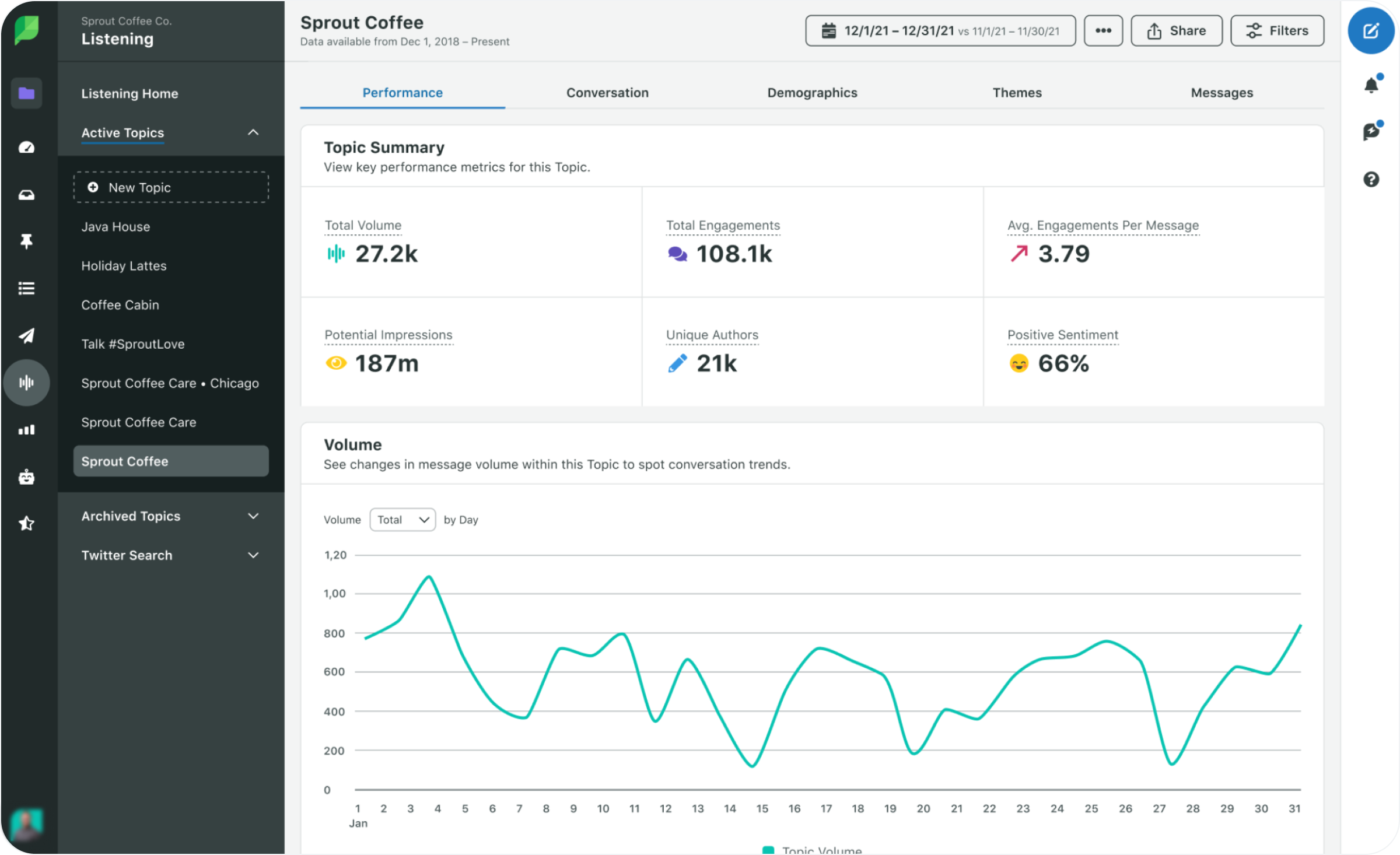The image size is (1400, 855).
Task: Go to Listening Home
Action: pos(129,93)
